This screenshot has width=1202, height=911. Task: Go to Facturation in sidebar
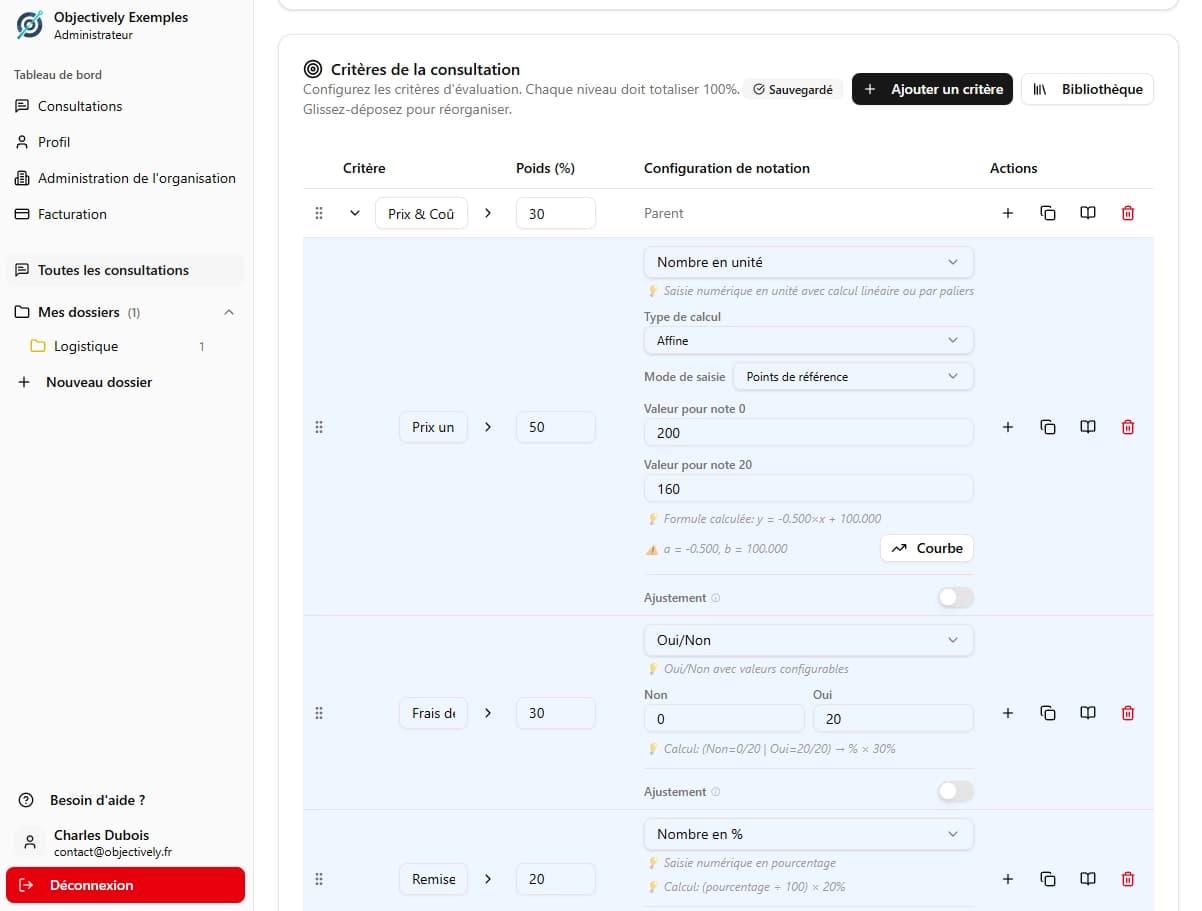(72, 214)
